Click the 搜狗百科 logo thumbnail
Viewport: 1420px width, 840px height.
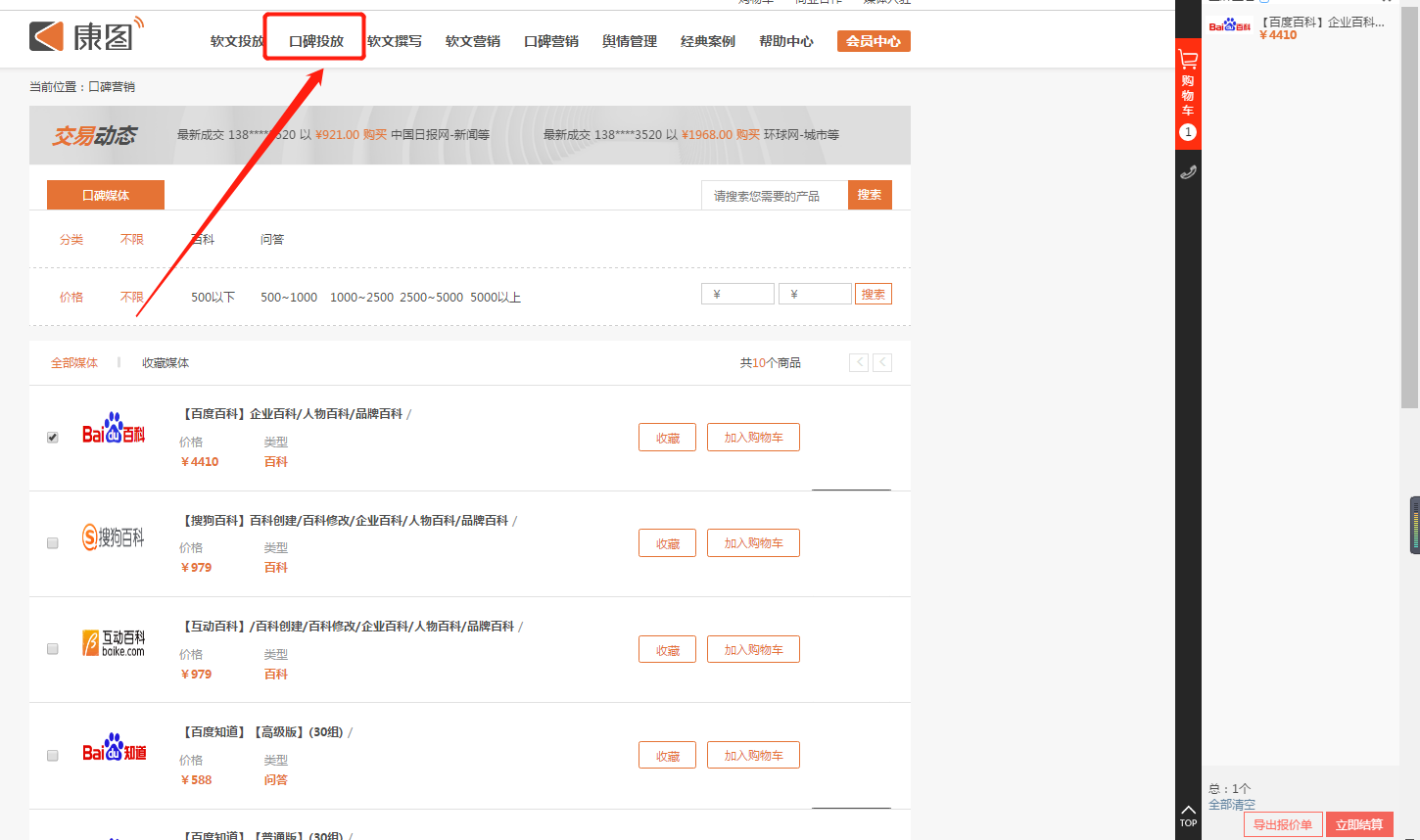114,537
